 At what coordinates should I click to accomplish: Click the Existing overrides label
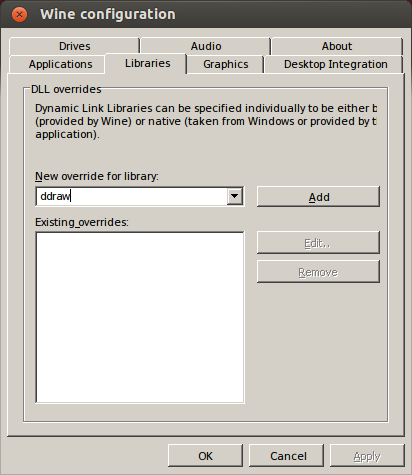[82, 222]
